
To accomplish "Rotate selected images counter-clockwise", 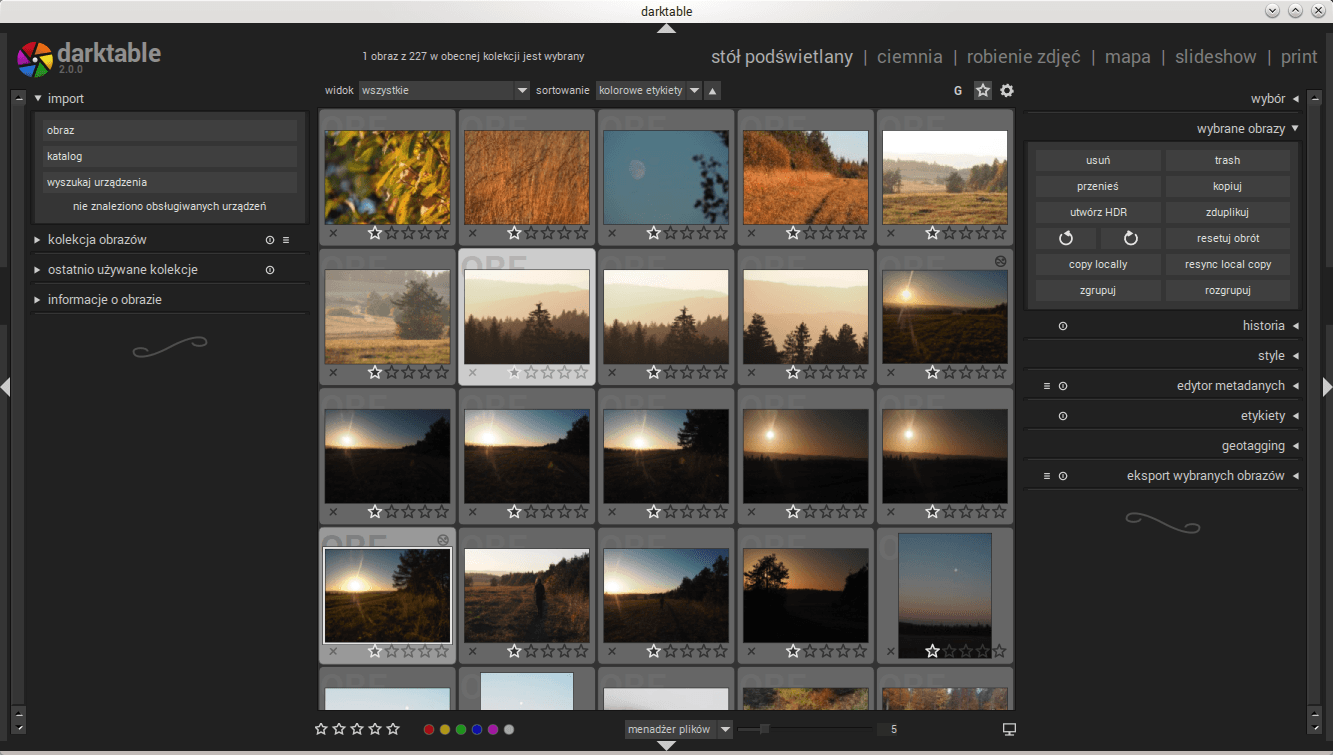I will click(x=1066, y=239).
